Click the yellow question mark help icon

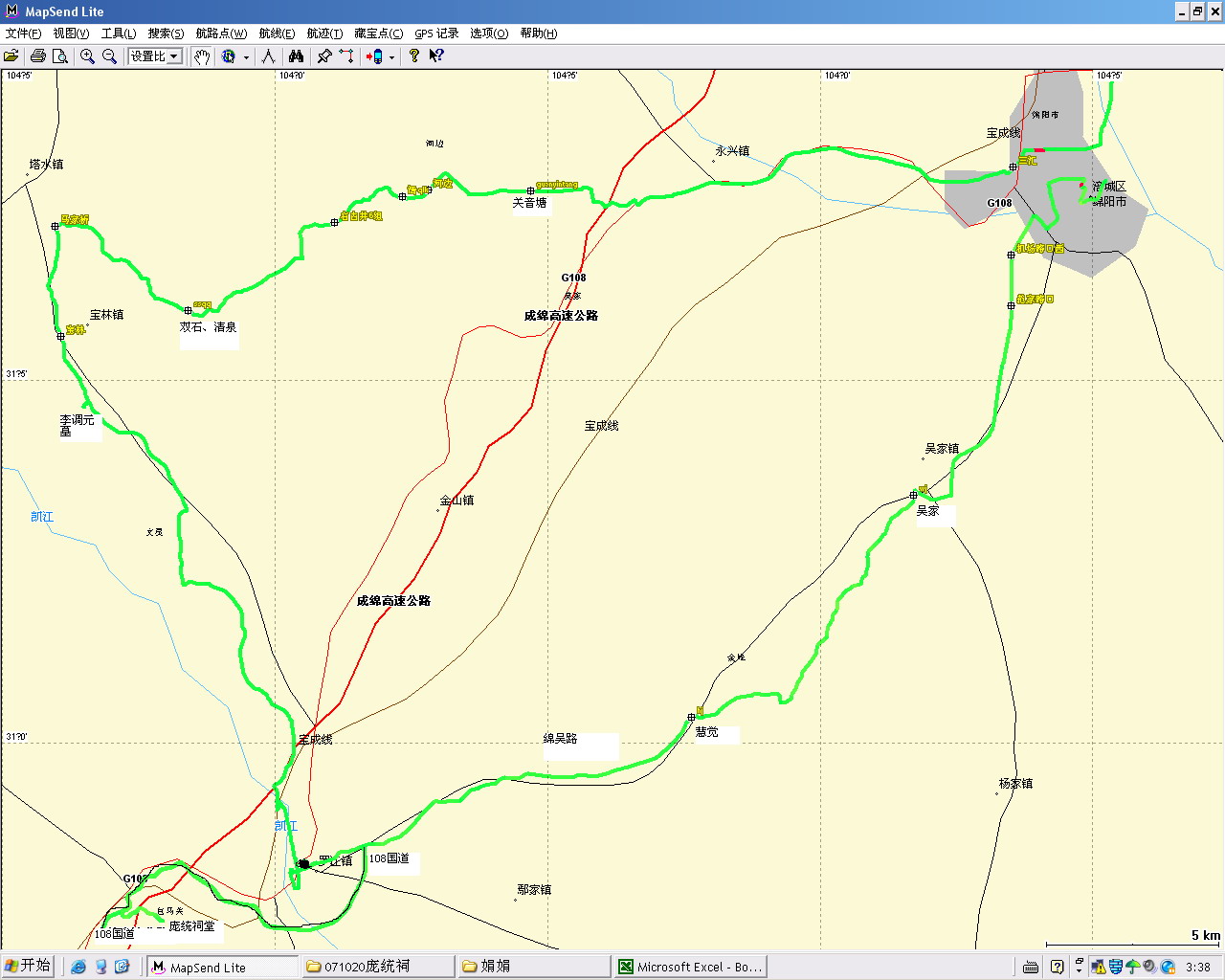click(x=413, y=56)
